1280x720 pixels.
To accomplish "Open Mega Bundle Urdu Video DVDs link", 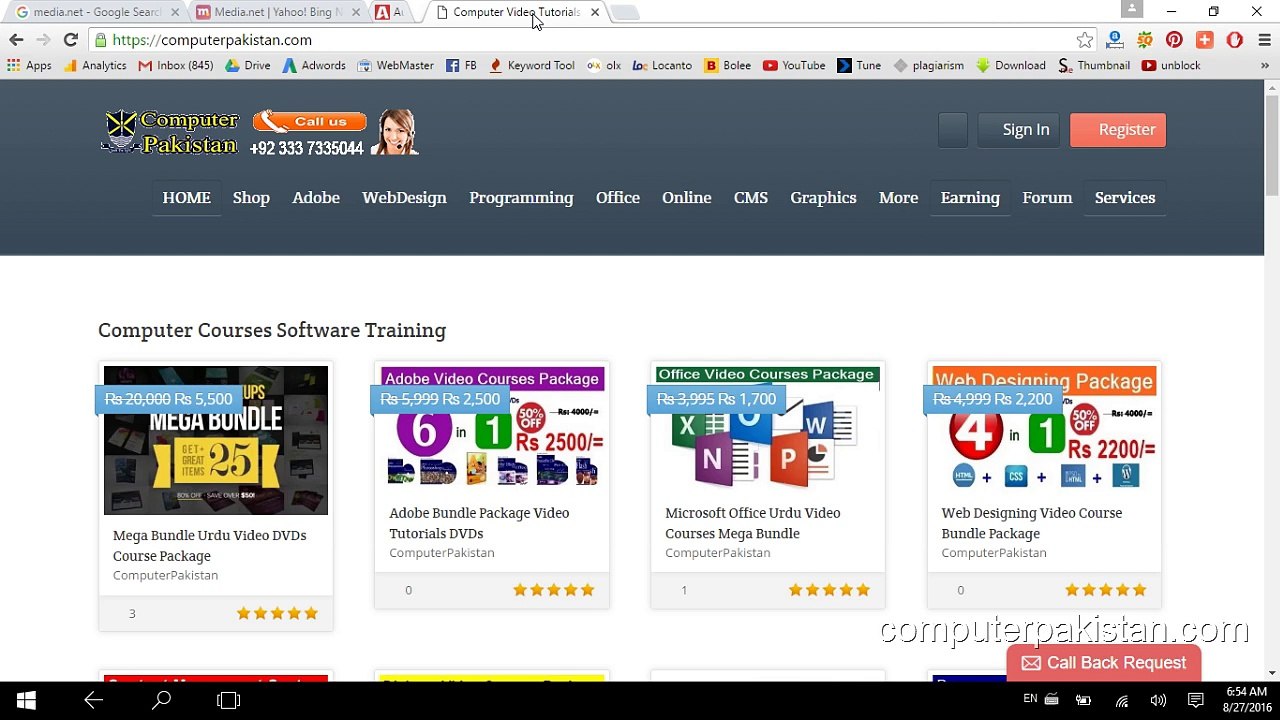I will coord(210,545).
